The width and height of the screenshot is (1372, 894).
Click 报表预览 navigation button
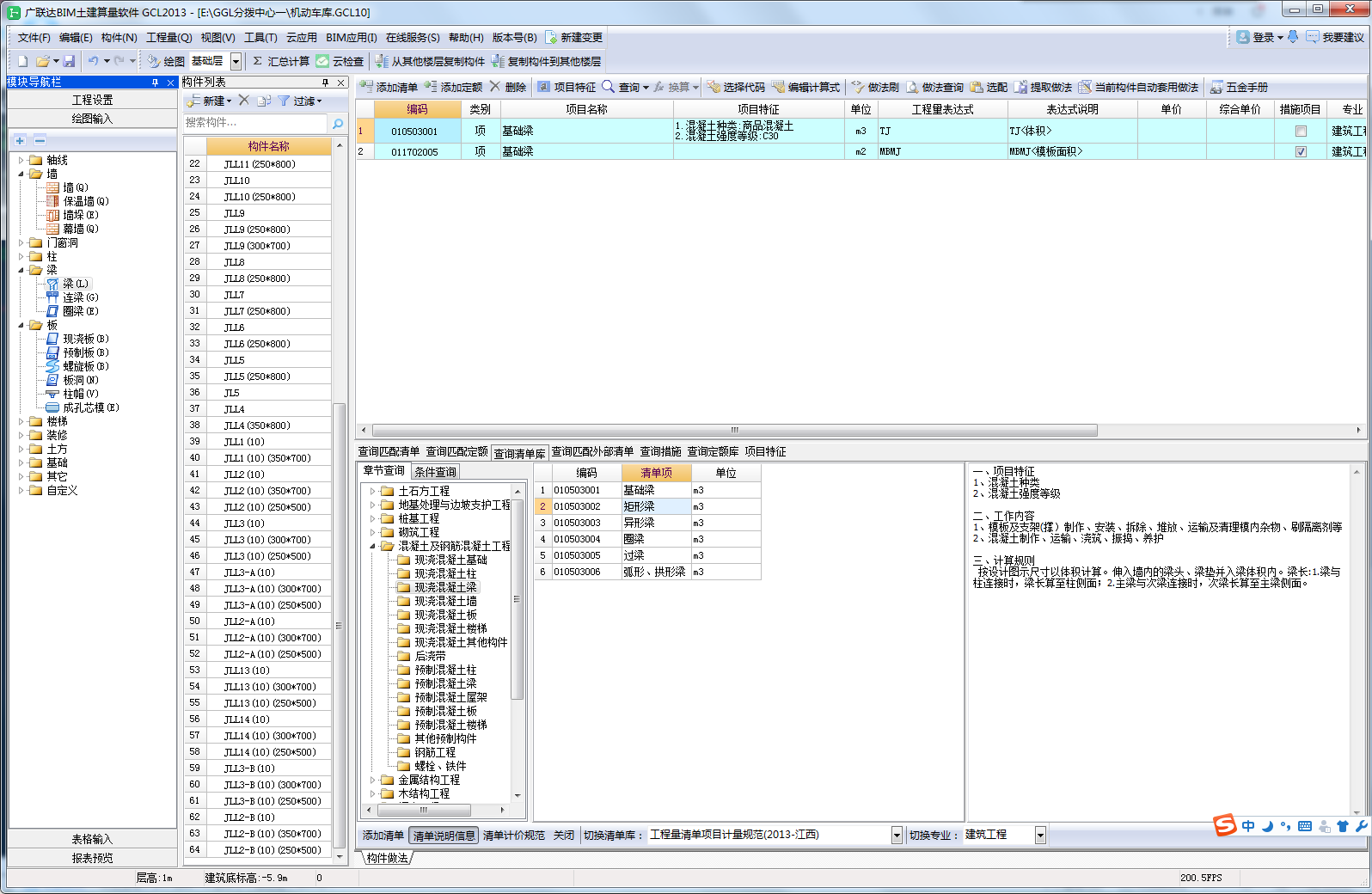(x=92, y=858)
